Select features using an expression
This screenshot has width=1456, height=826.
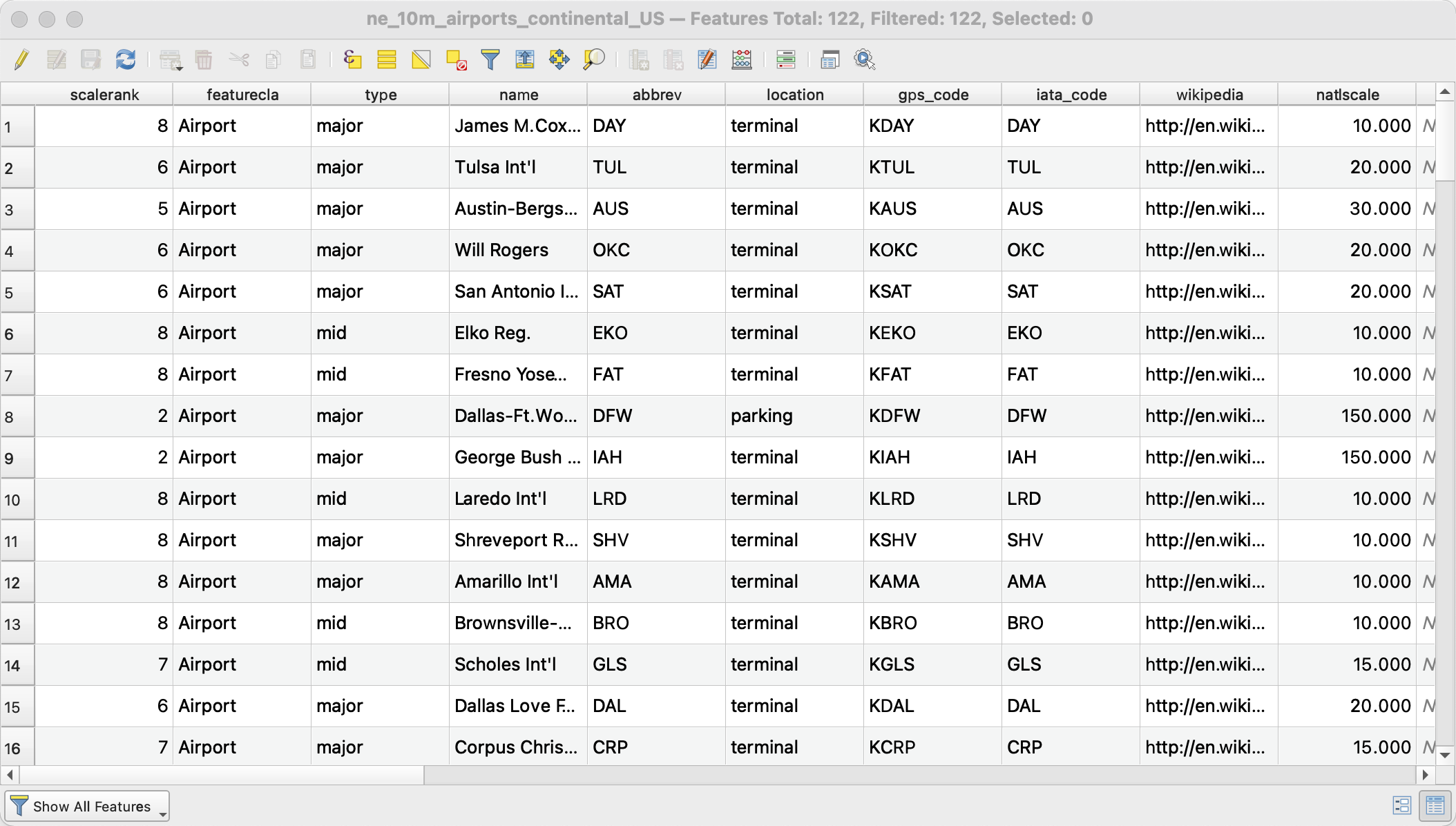(x=352, y=60)
